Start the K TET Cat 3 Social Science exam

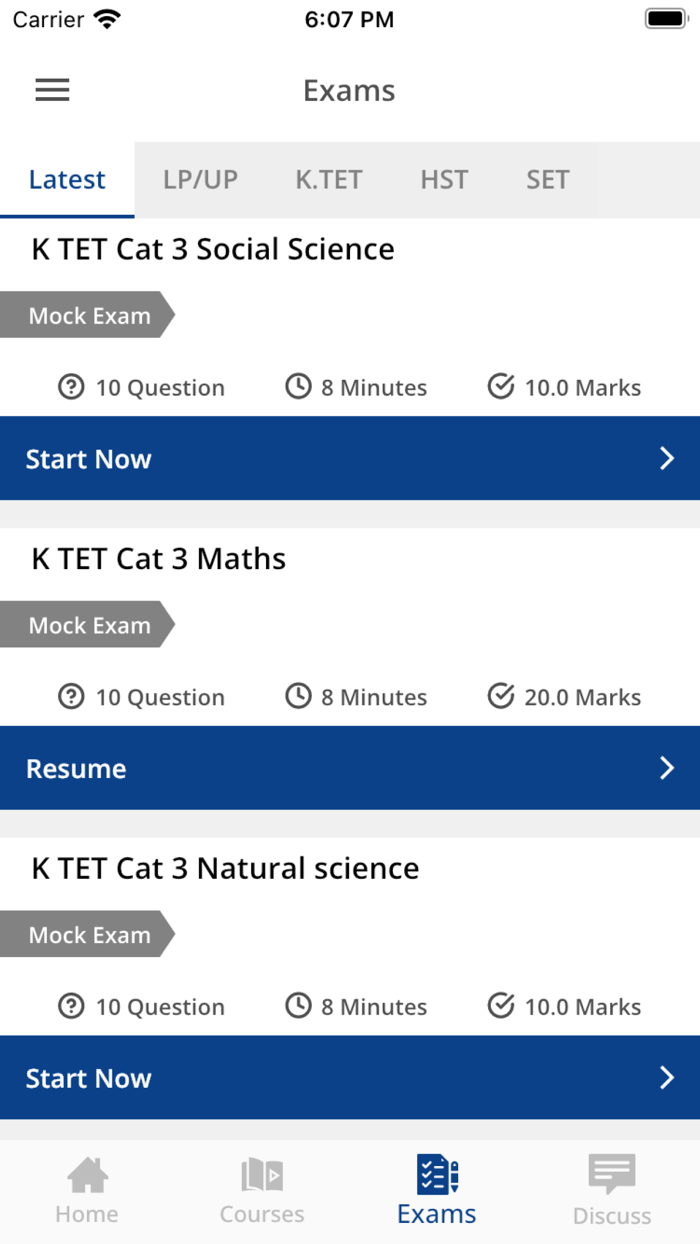click(89, 458)
